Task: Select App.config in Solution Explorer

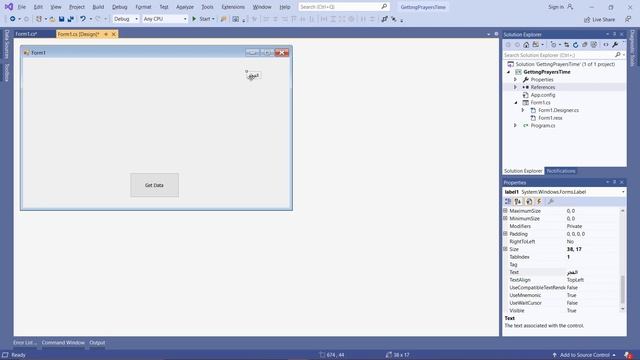Action: [x=542, y=95]
